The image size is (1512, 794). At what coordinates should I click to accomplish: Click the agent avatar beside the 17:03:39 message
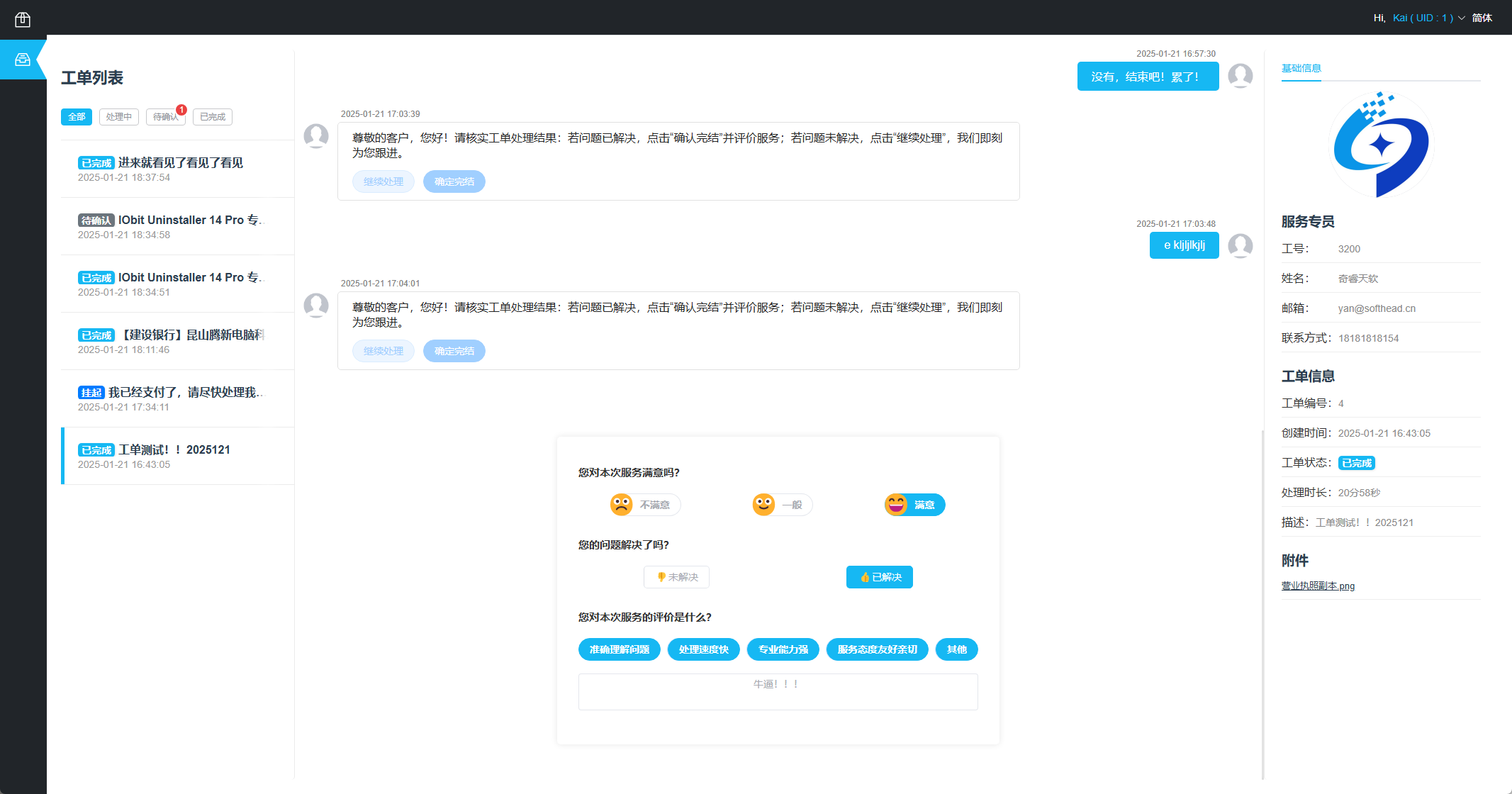(316, 136)
